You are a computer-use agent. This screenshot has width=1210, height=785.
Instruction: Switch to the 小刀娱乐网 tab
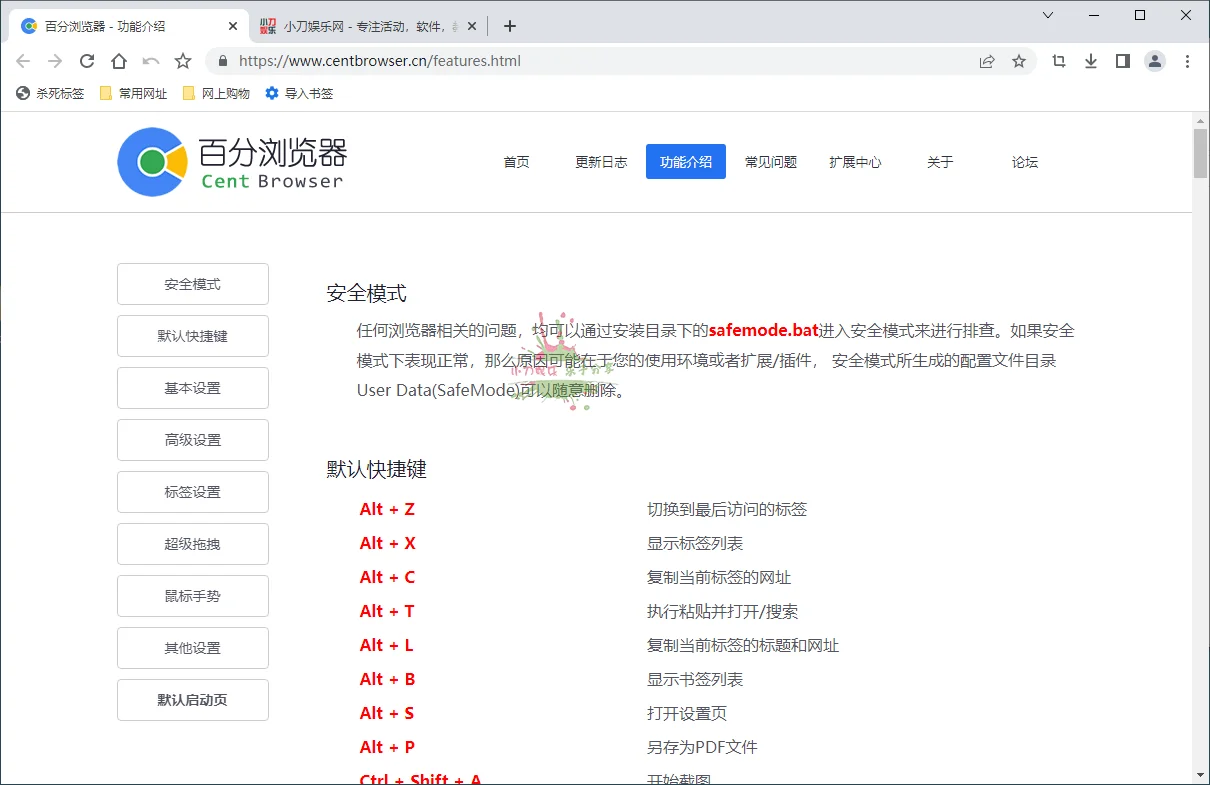pos(350,26)
